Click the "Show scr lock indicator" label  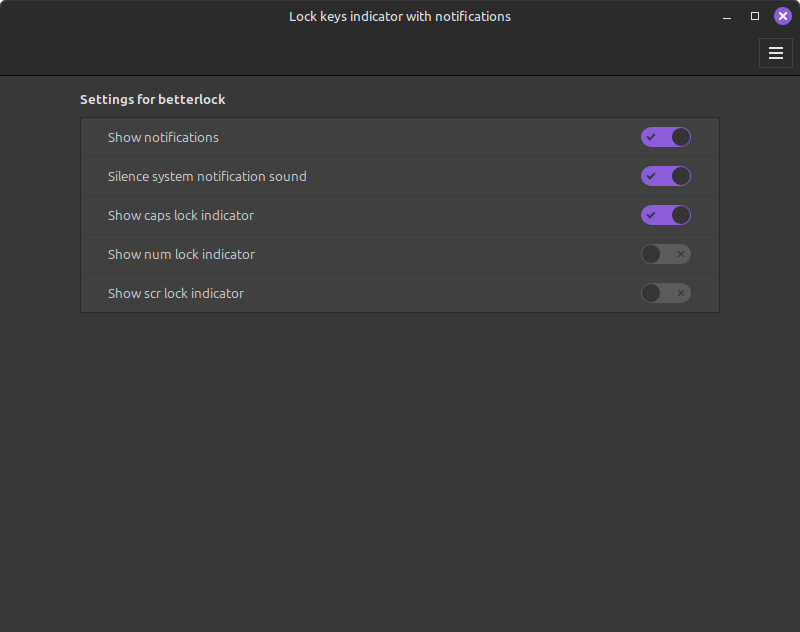tap(176, 293)
